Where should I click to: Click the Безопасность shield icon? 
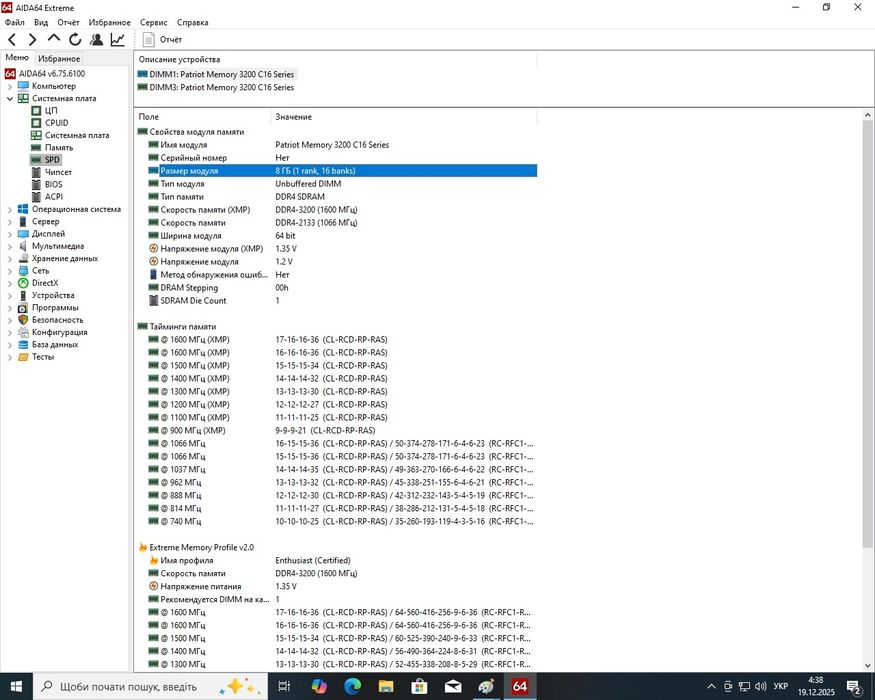[23, 320]
